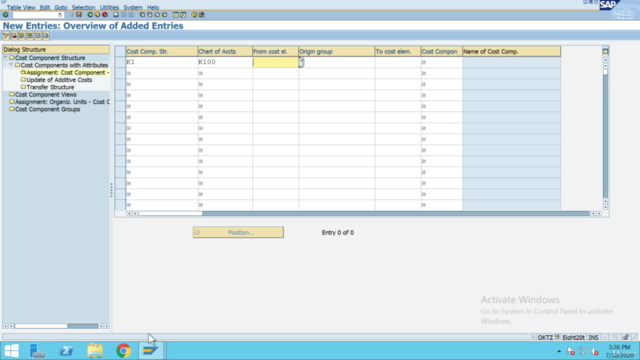Screen dimensions: 640x360
Task: Toggle the INS insert mode indicator
Action: tap(593, 337)
